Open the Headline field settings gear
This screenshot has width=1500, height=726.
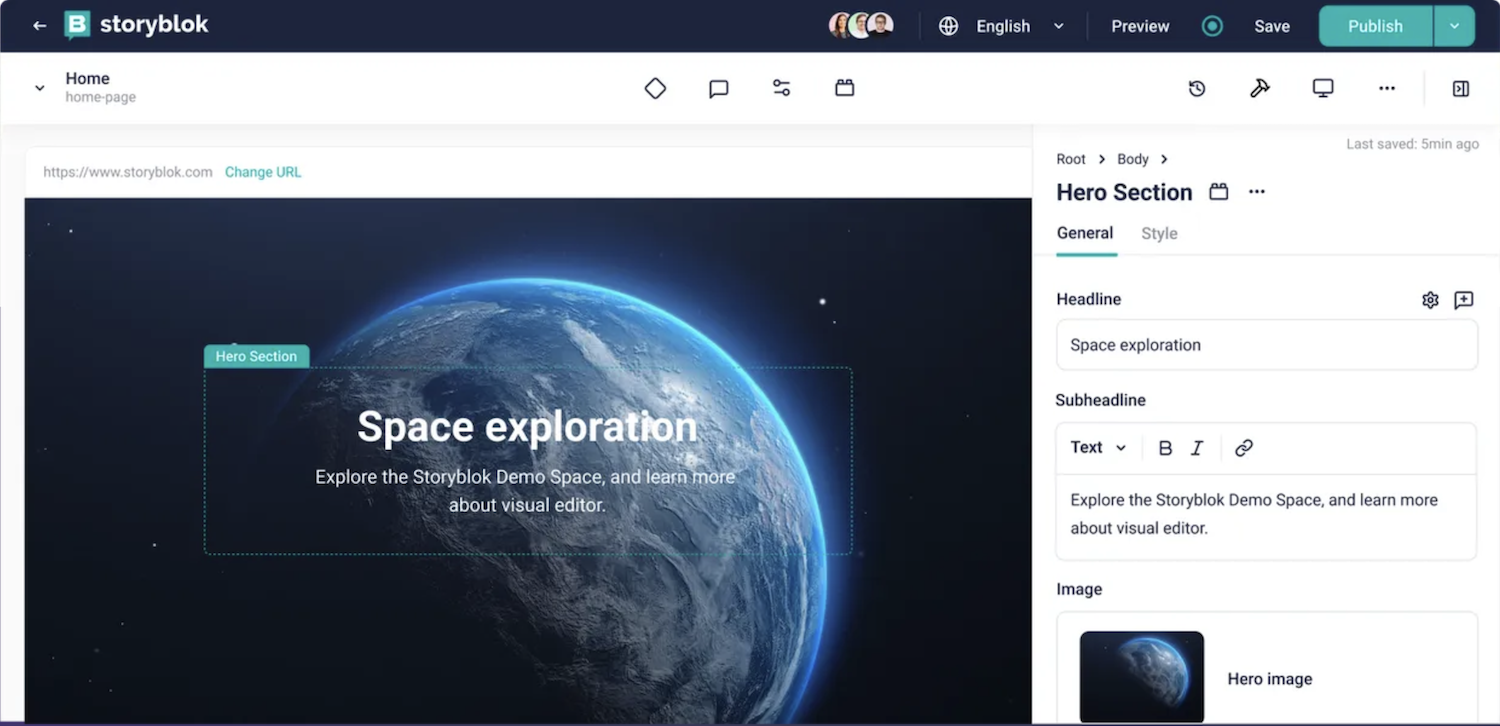point(1430,300)
